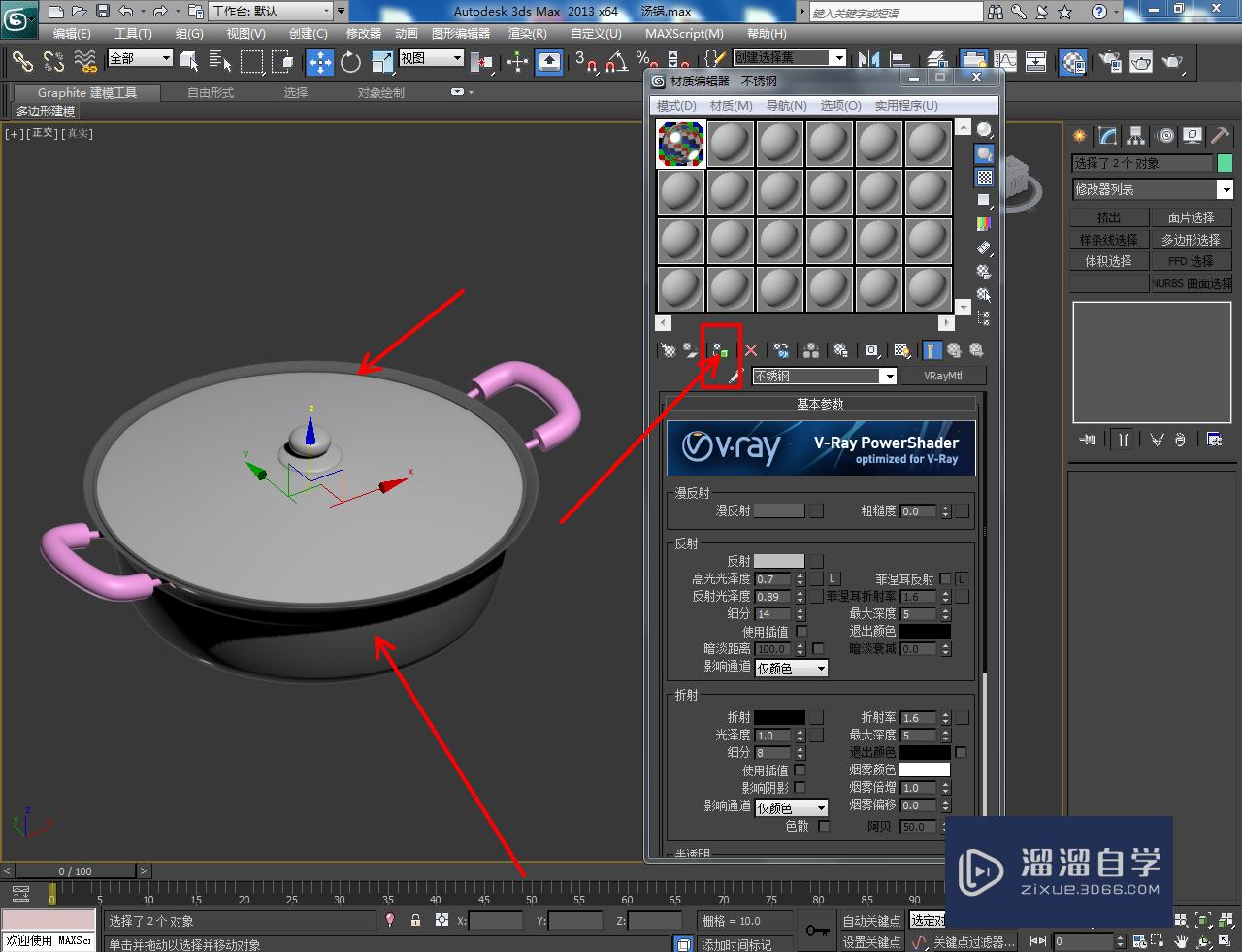Viewport: 1242px width, 952px height.
Task: Toggle checkered Background icon in material editor
Action: click(985, 177)
